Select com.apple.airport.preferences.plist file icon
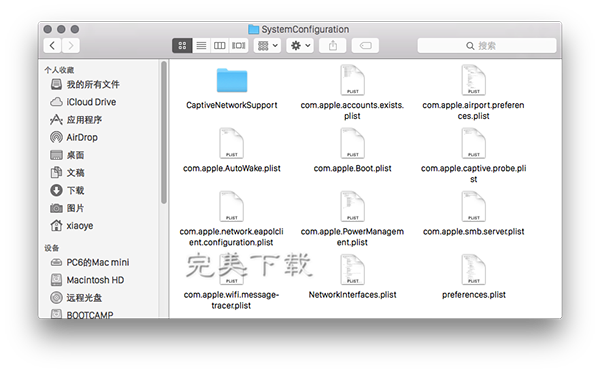The width and height of the screenshot is (600, 373). pyautogui.click(x=473, y=80)
